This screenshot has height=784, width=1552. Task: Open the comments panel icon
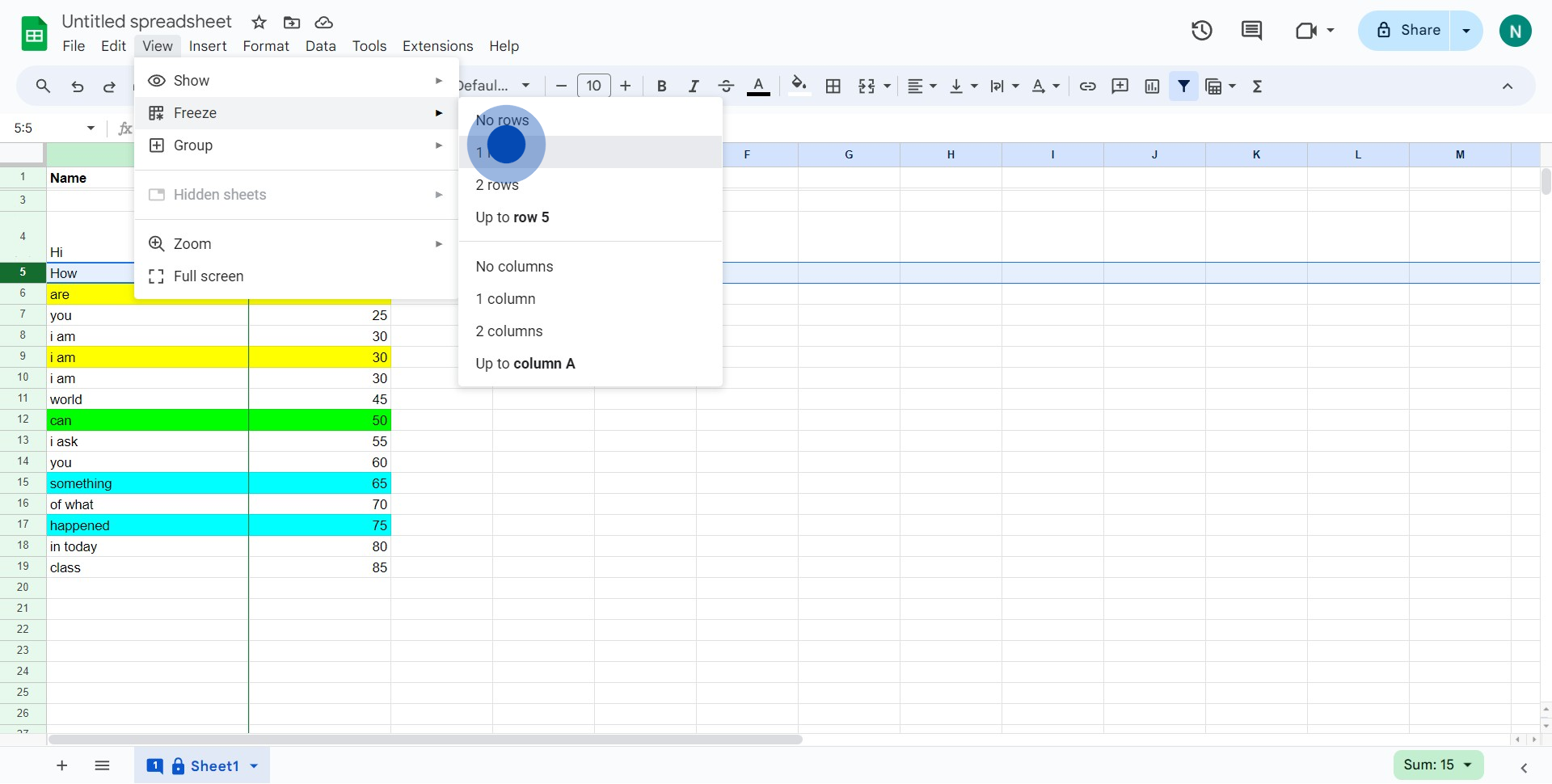coord(1251,31)
